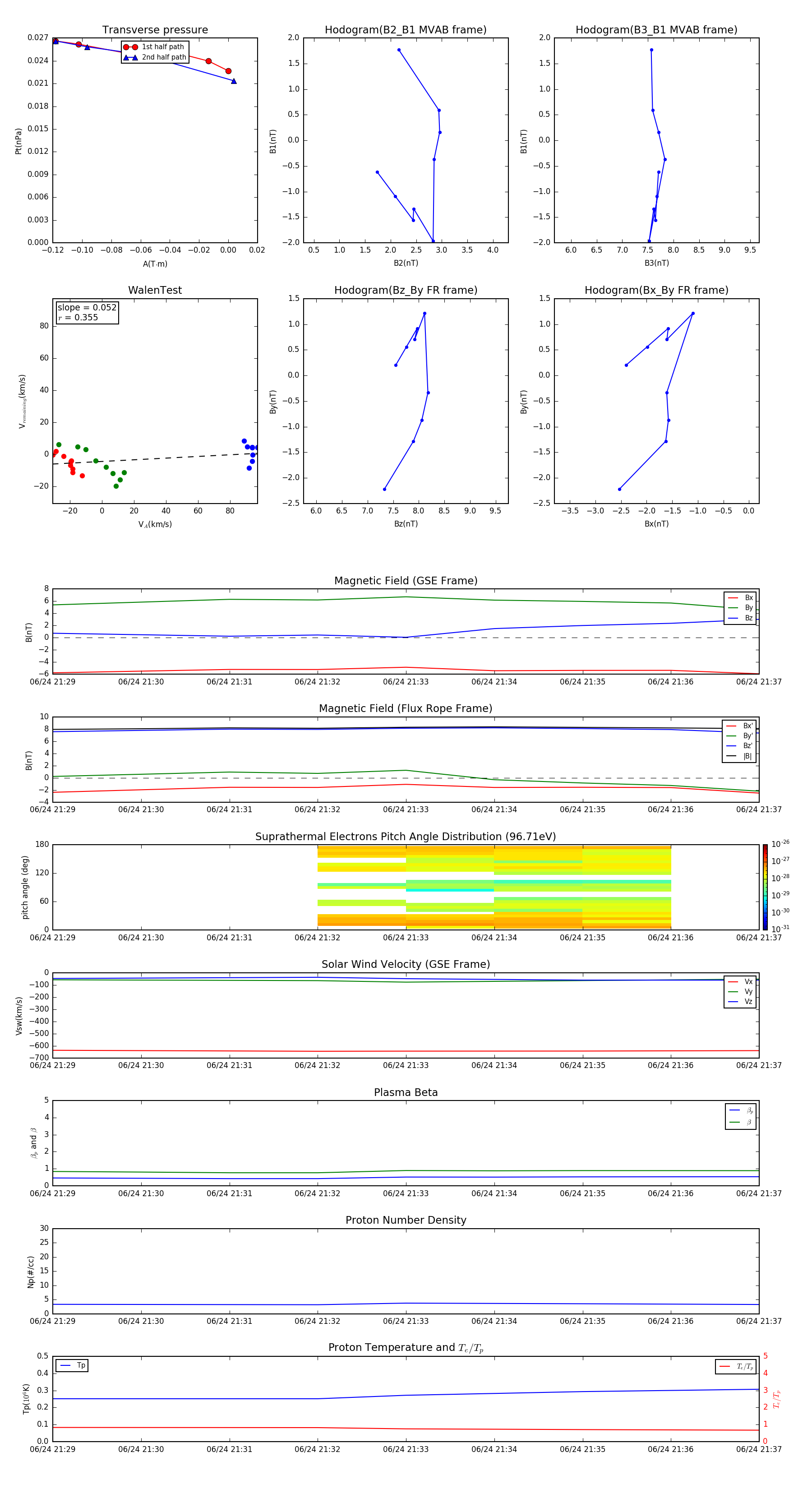Click the 'Plasma Beta' plot title
This screenshot has width=812, height=1489.
pyautogui.click(x=406, y=1093)
